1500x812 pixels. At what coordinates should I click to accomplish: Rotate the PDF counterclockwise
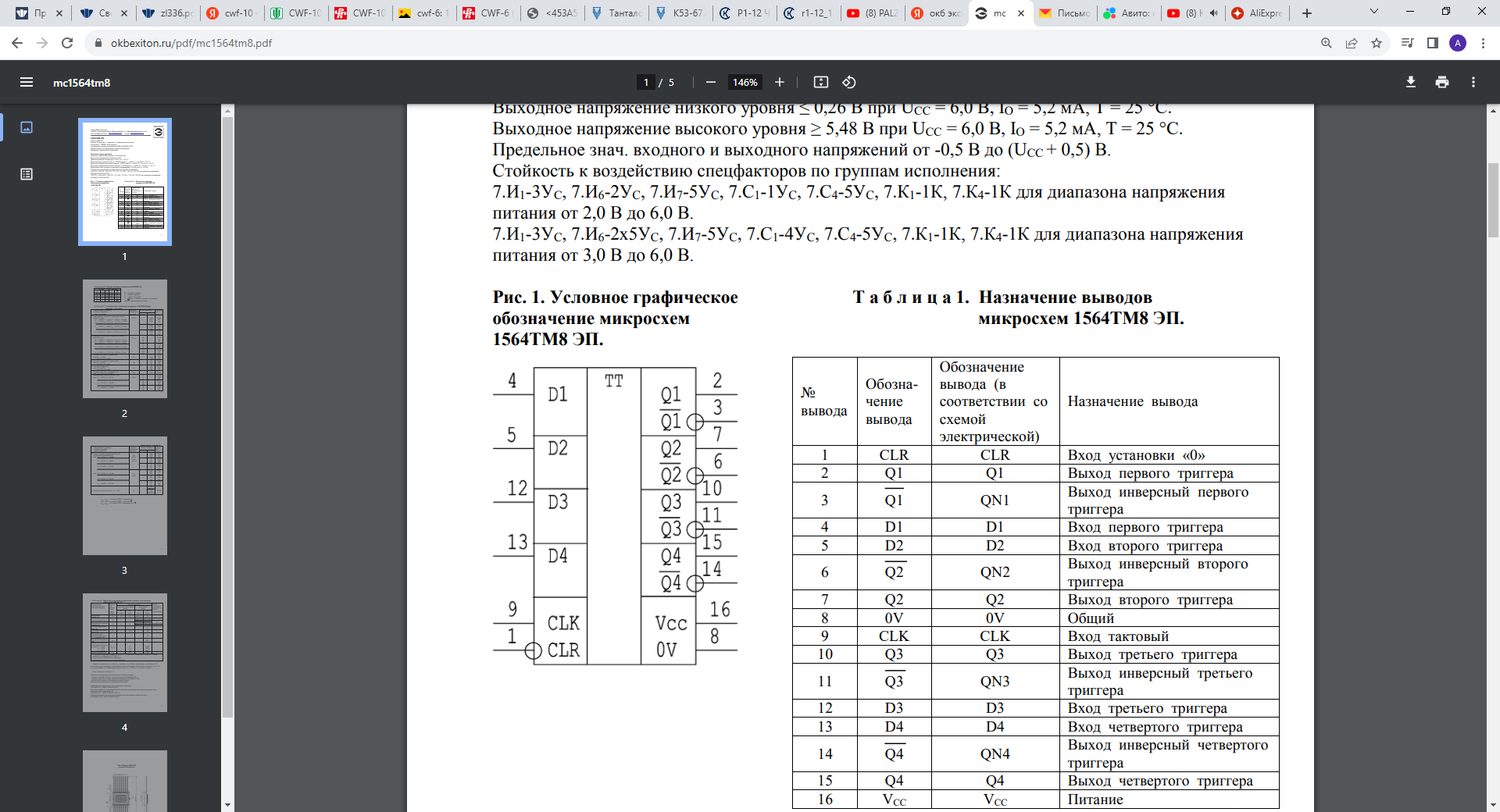[849, 82]
